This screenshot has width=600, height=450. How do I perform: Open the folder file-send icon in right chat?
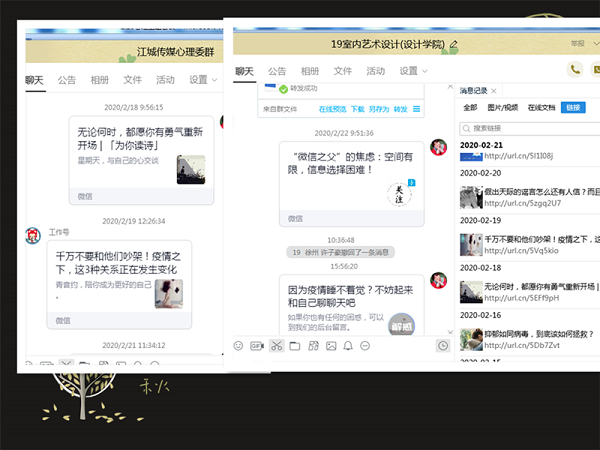pyautogui.click(x=295, y=346)
